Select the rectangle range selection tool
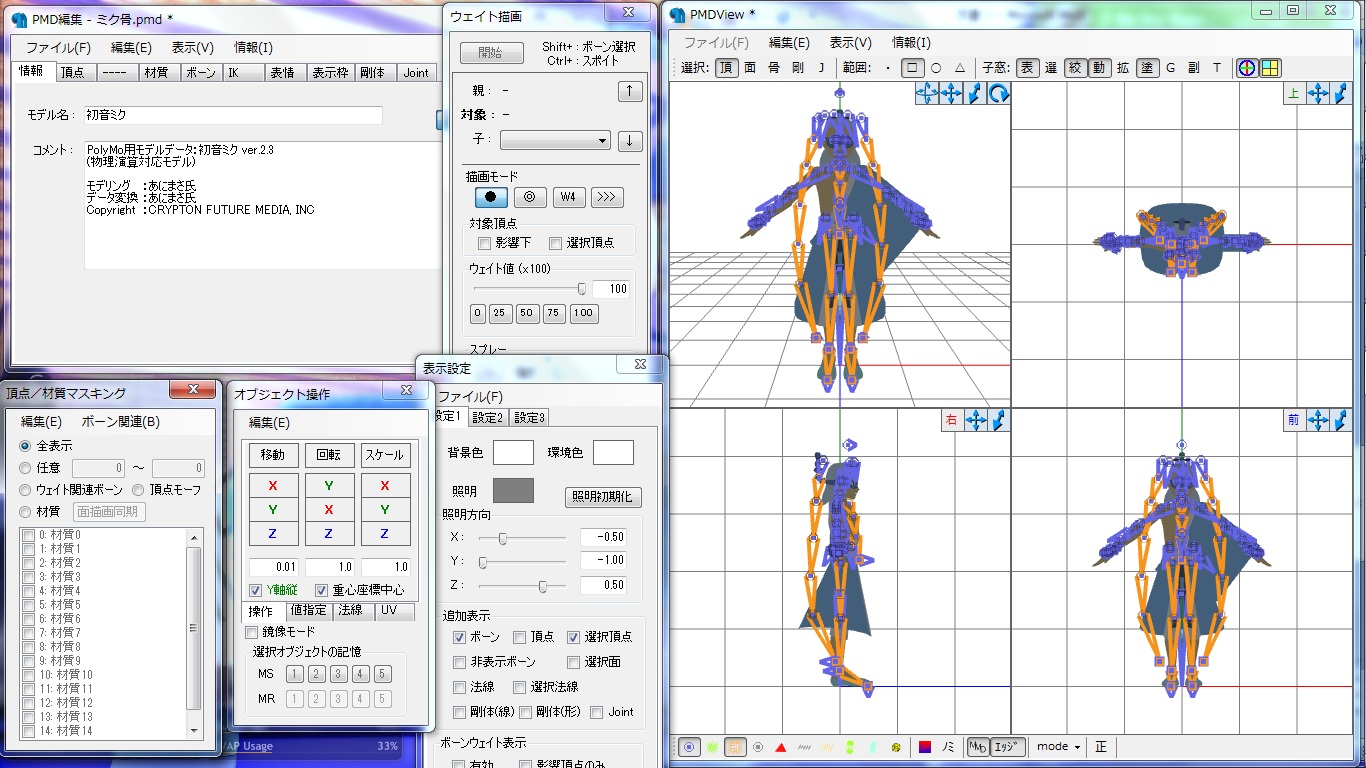Image resolution: width=1366 pixels, height=768 pixels. [912, 68]
